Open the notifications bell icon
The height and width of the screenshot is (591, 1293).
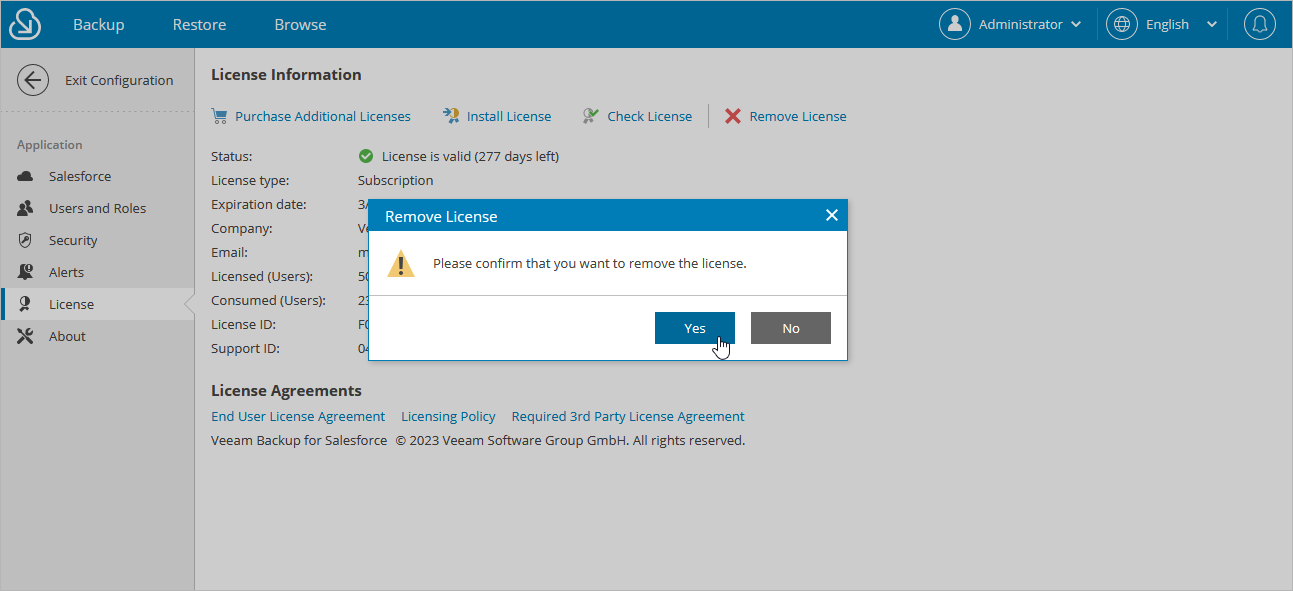point(1260,24)
